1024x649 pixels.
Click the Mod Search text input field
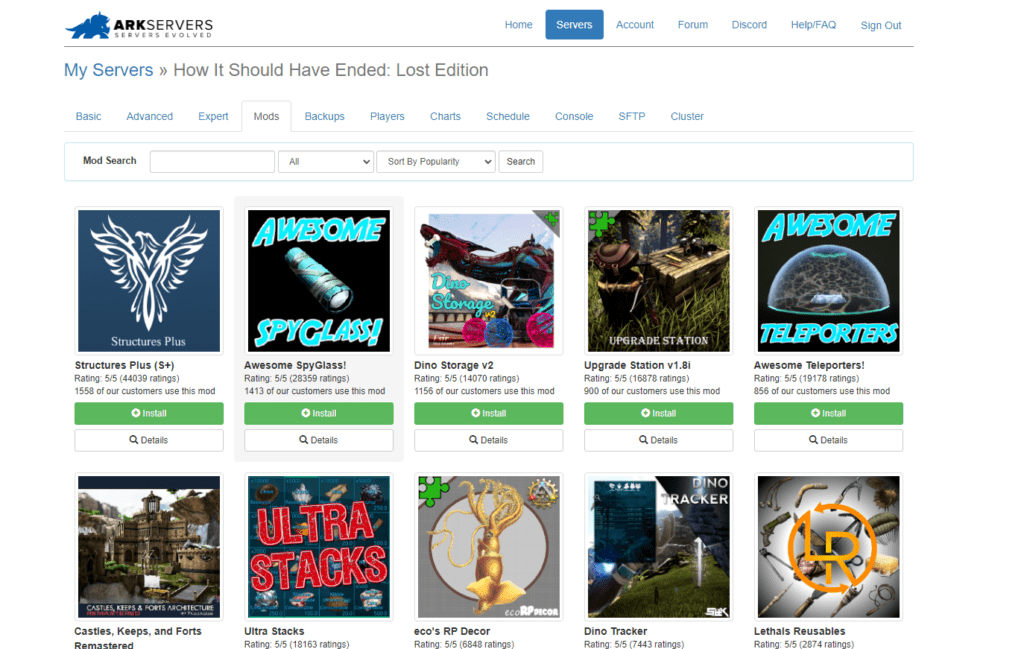211,161
